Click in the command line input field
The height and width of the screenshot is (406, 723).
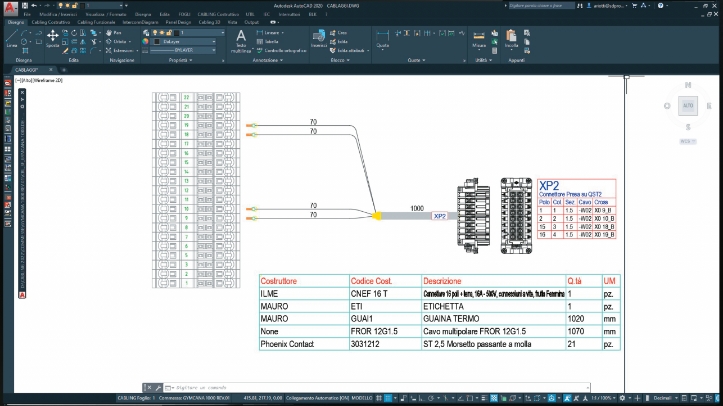380,388
